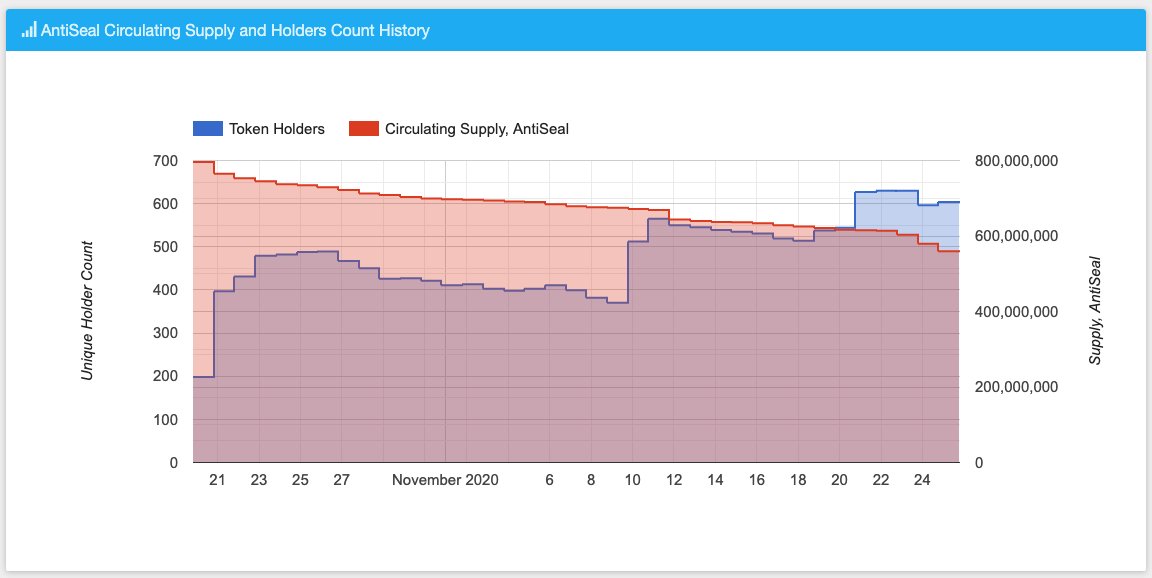Click the 14 date label on the x-axis
The image size is (1152, 578).
pyautogui.click(x=715, y=480)
